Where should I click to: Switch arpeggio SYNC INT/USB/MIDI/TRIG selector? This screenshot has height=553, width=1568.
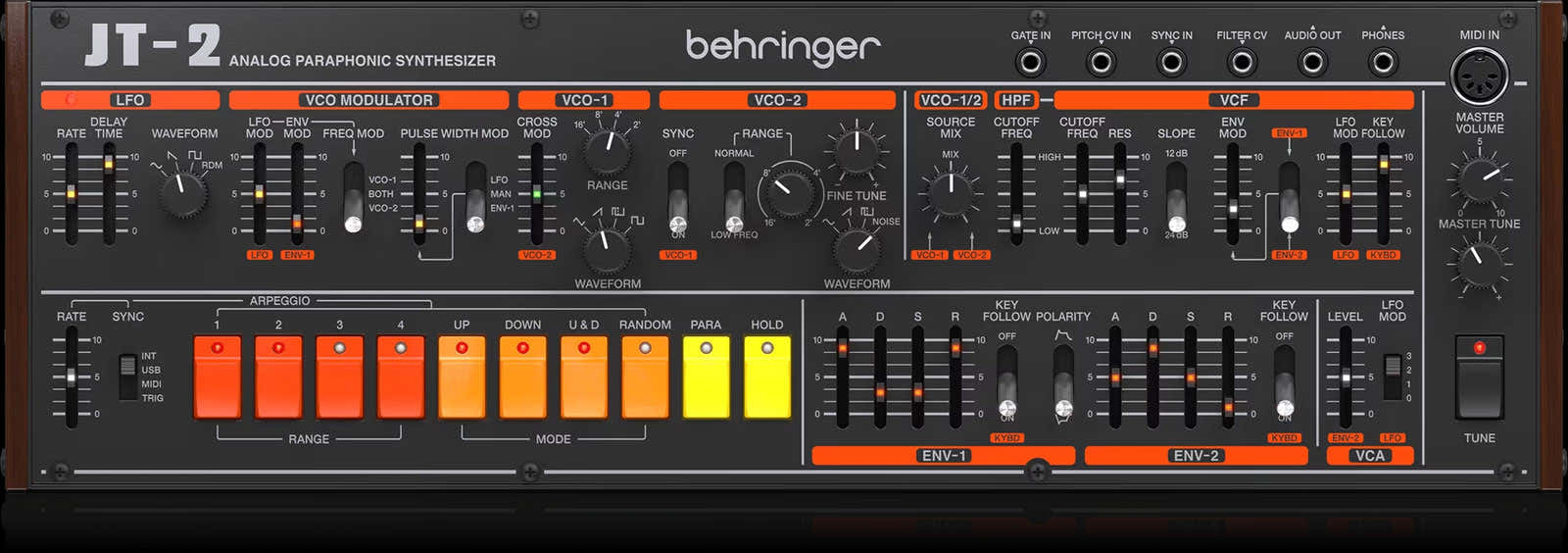[127, 377]
